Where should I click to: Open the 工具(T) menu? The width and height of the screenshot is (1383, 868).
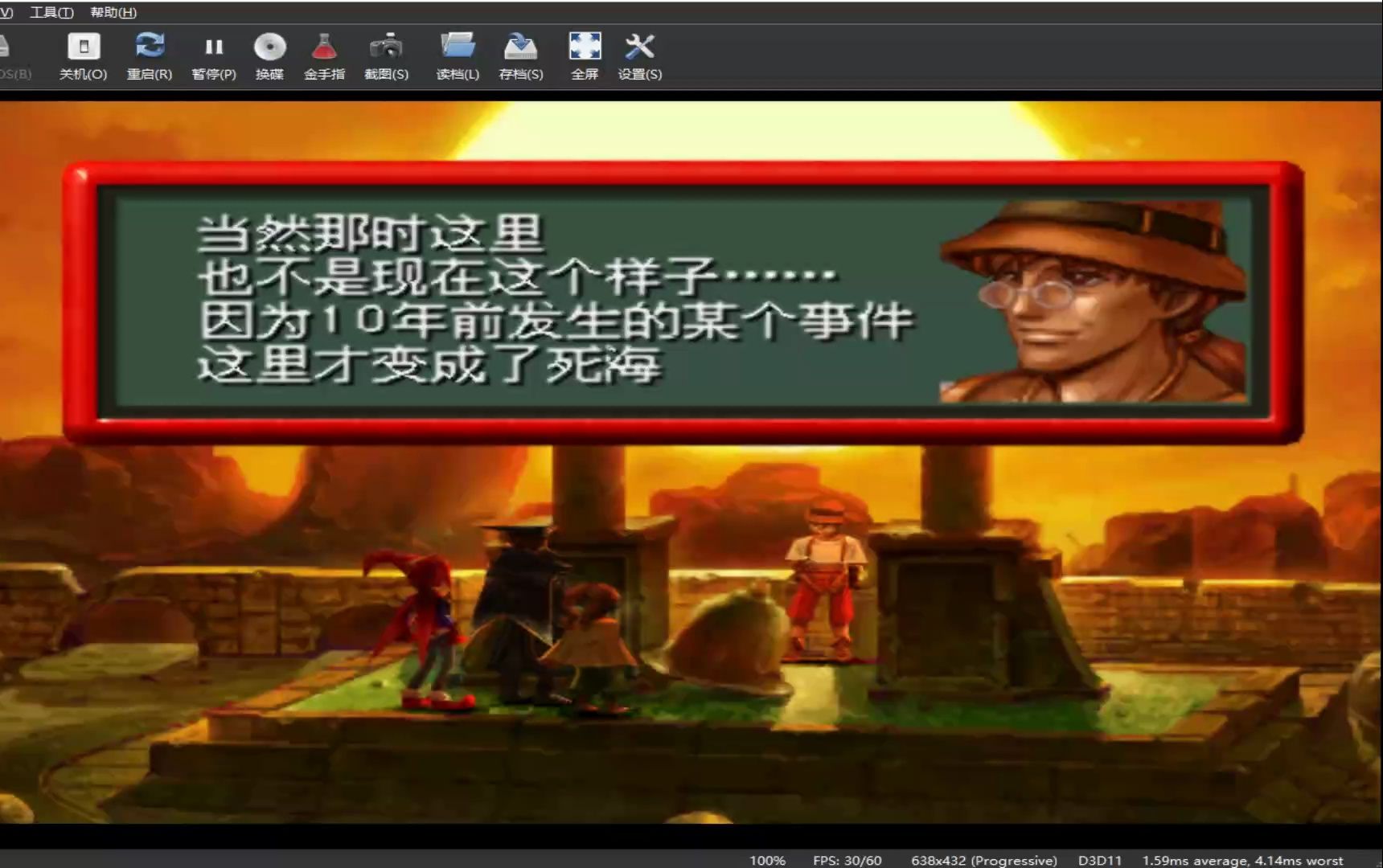click(51, 12)
